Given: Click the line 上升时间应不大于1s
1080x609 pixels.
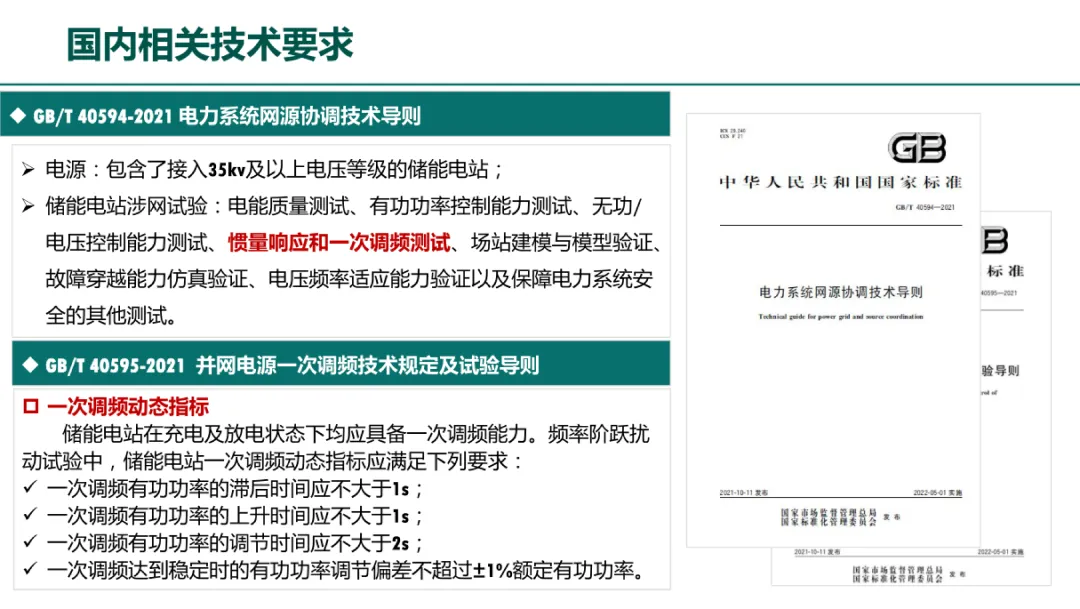Looking at the screenshot, I should click(235, 516).
